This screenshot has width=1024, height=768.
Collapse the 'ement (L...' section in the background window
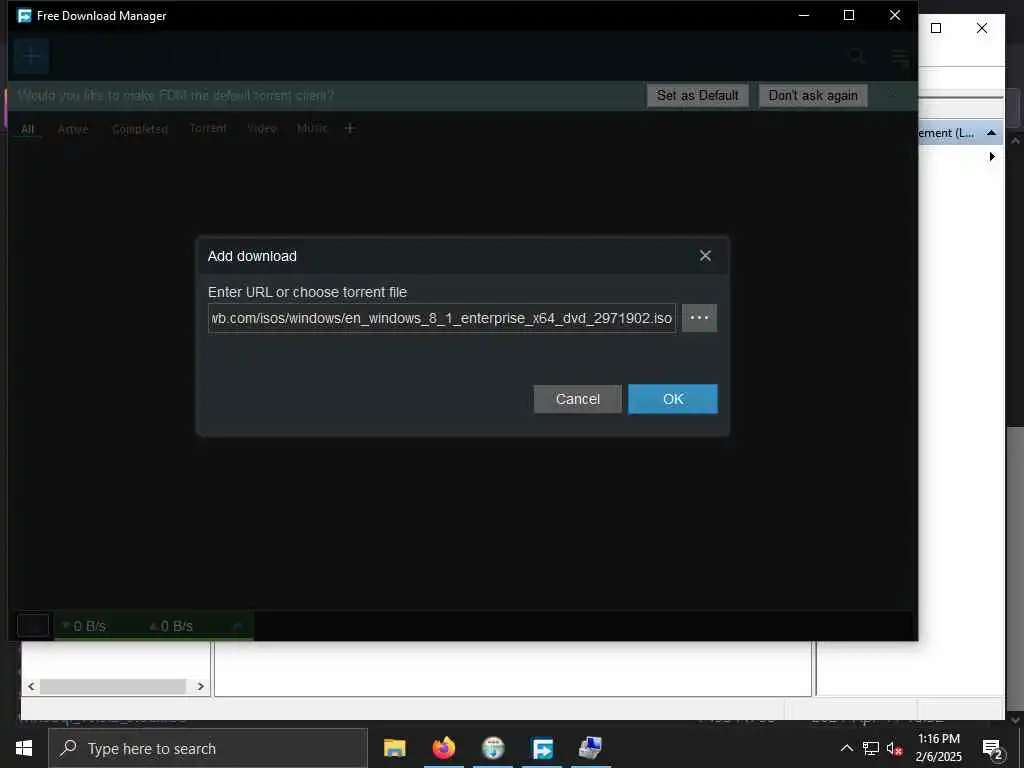coord(991,133)
